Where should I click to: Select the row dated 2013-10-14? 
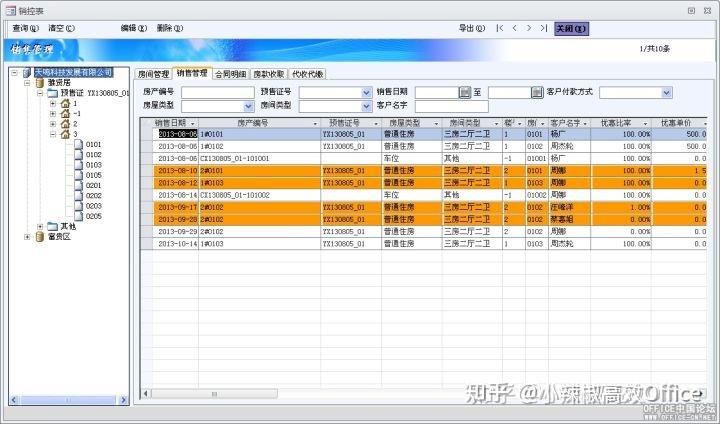click(x=423, y=244)
